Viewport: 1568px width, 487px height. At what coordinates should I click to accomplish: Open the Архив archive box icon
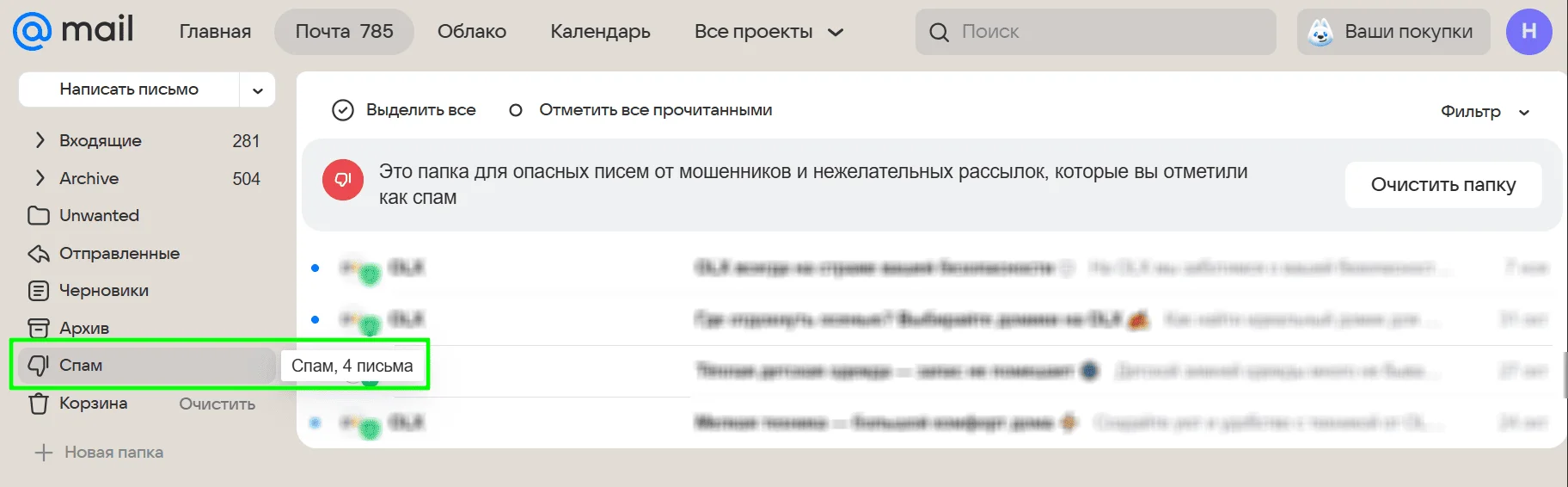click(x=39, y=328)
